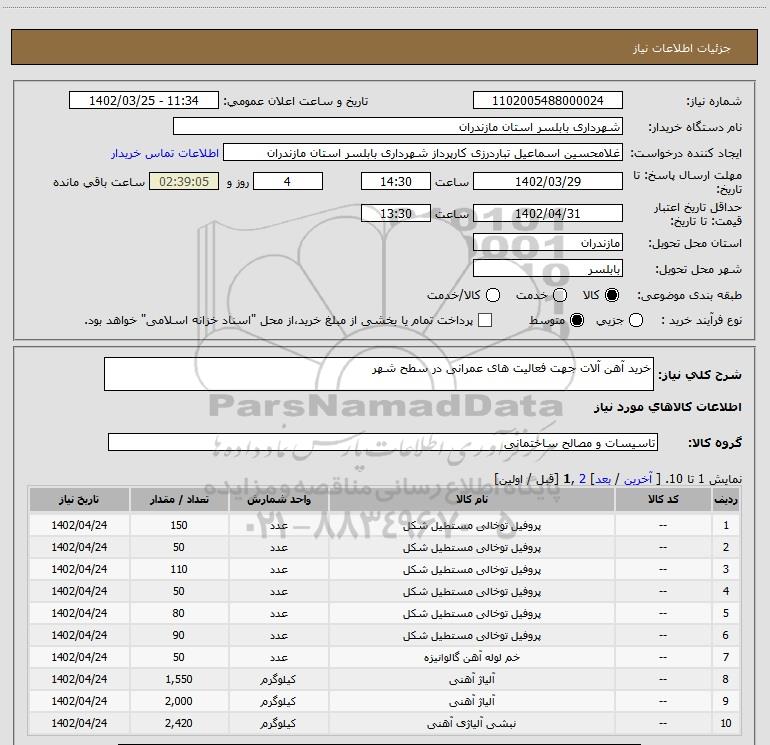Image resolution: width=770 pixels, height=745 pixels.
Task: Click delivery province field مازندران
Action: 548,242
